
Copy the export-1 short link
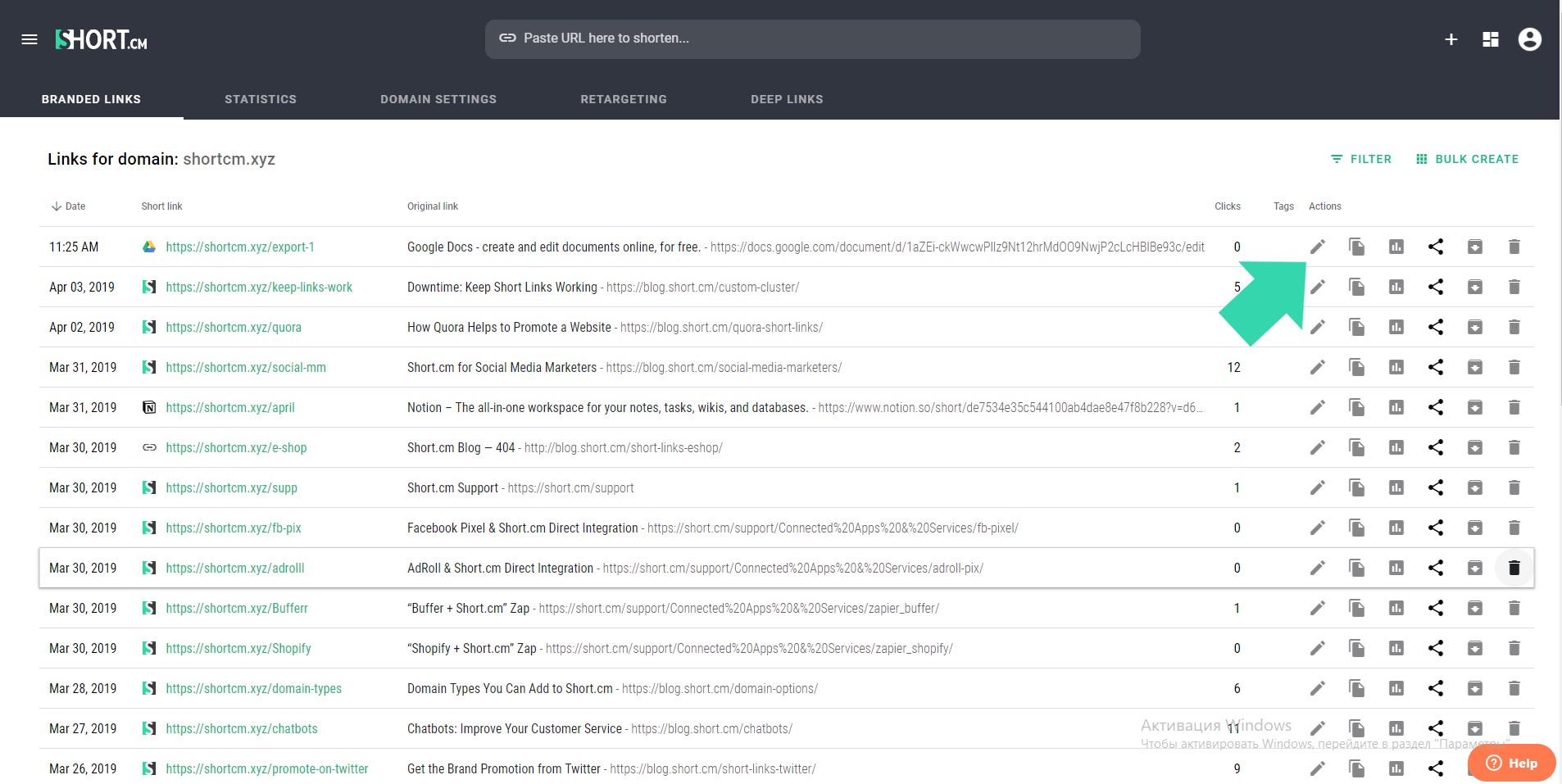1356,247
